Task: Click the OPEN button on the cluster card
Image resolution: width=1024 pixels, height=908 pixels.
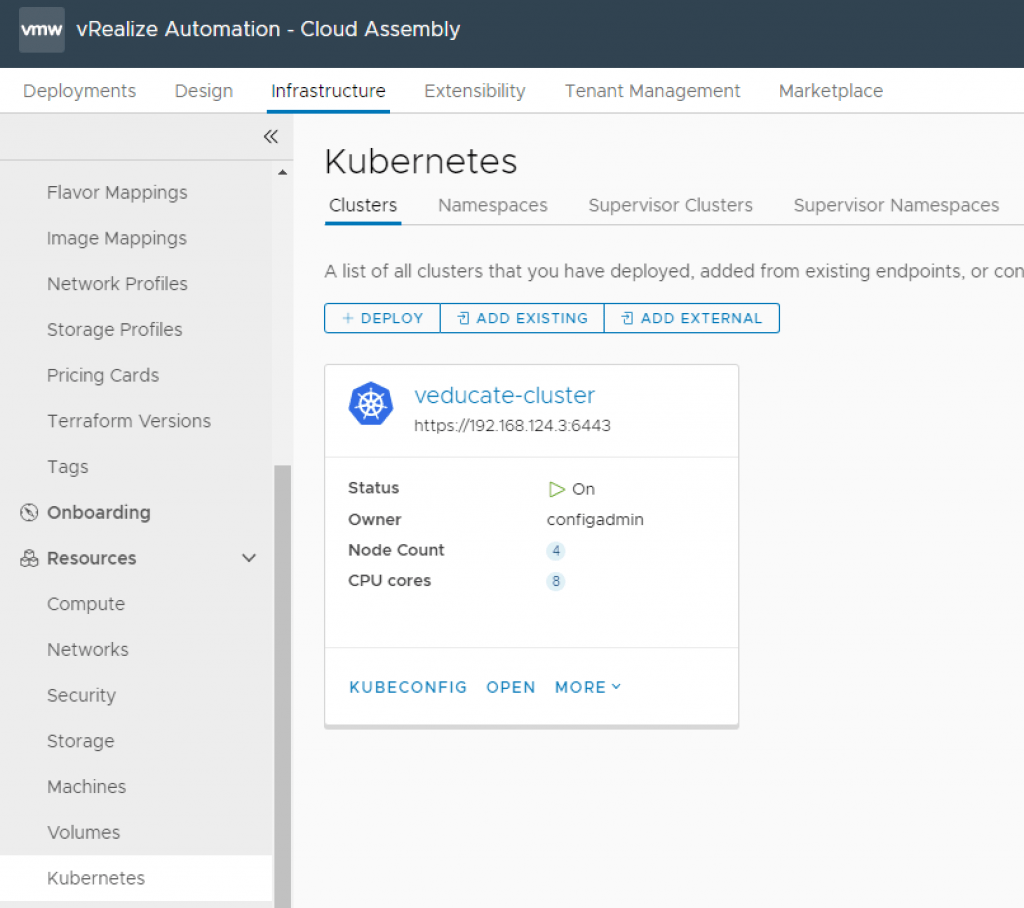Action: (x=511, y=687)
